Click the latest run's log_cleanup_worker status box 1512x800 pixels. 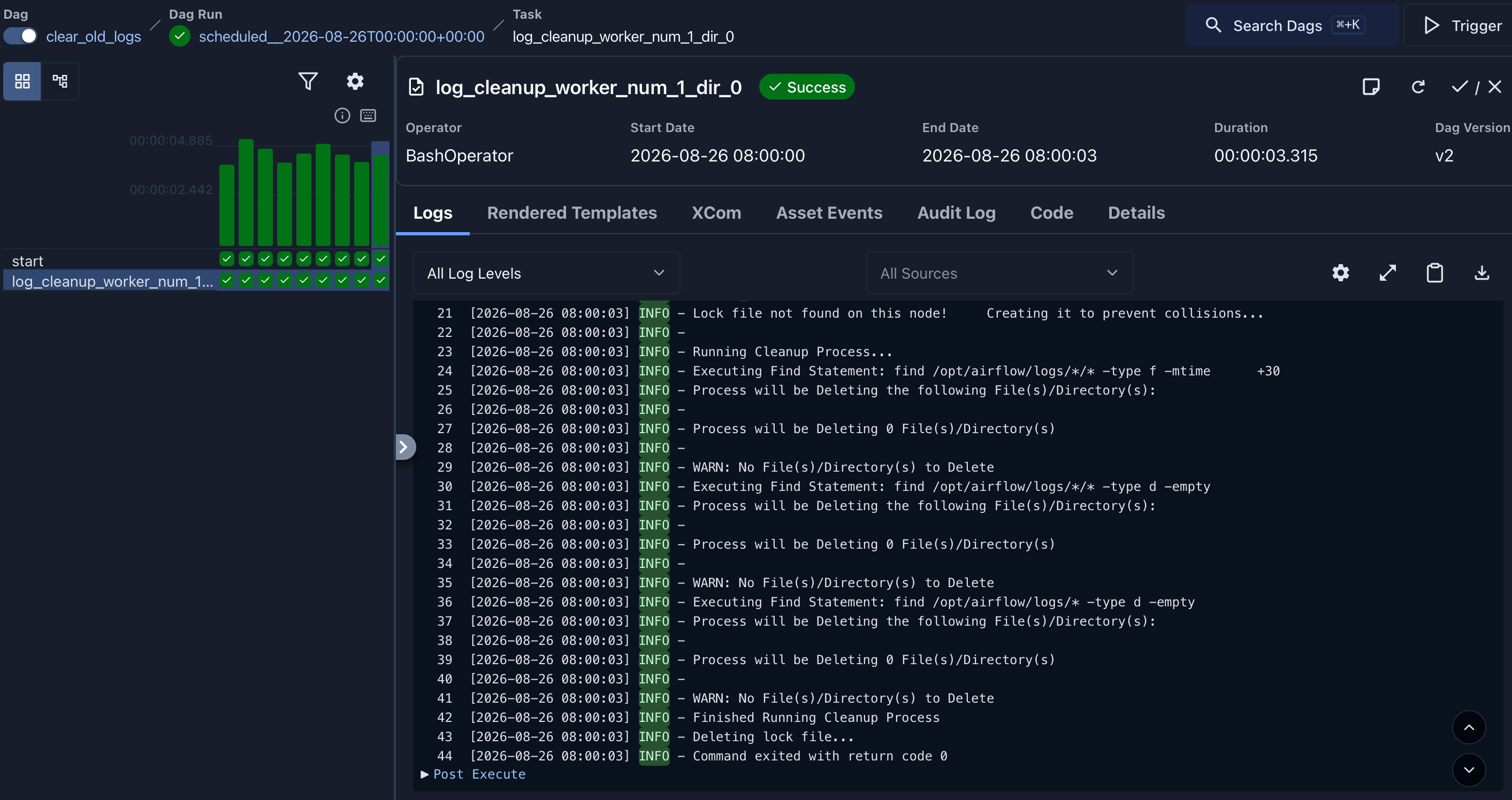click(x=381, y=280)
